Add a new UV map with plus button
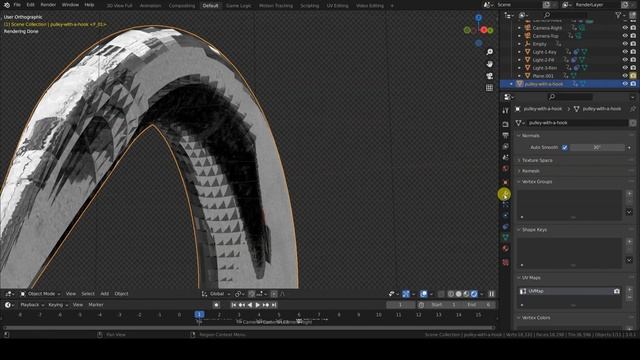This screenshot has height=360, width=640. 629,289
